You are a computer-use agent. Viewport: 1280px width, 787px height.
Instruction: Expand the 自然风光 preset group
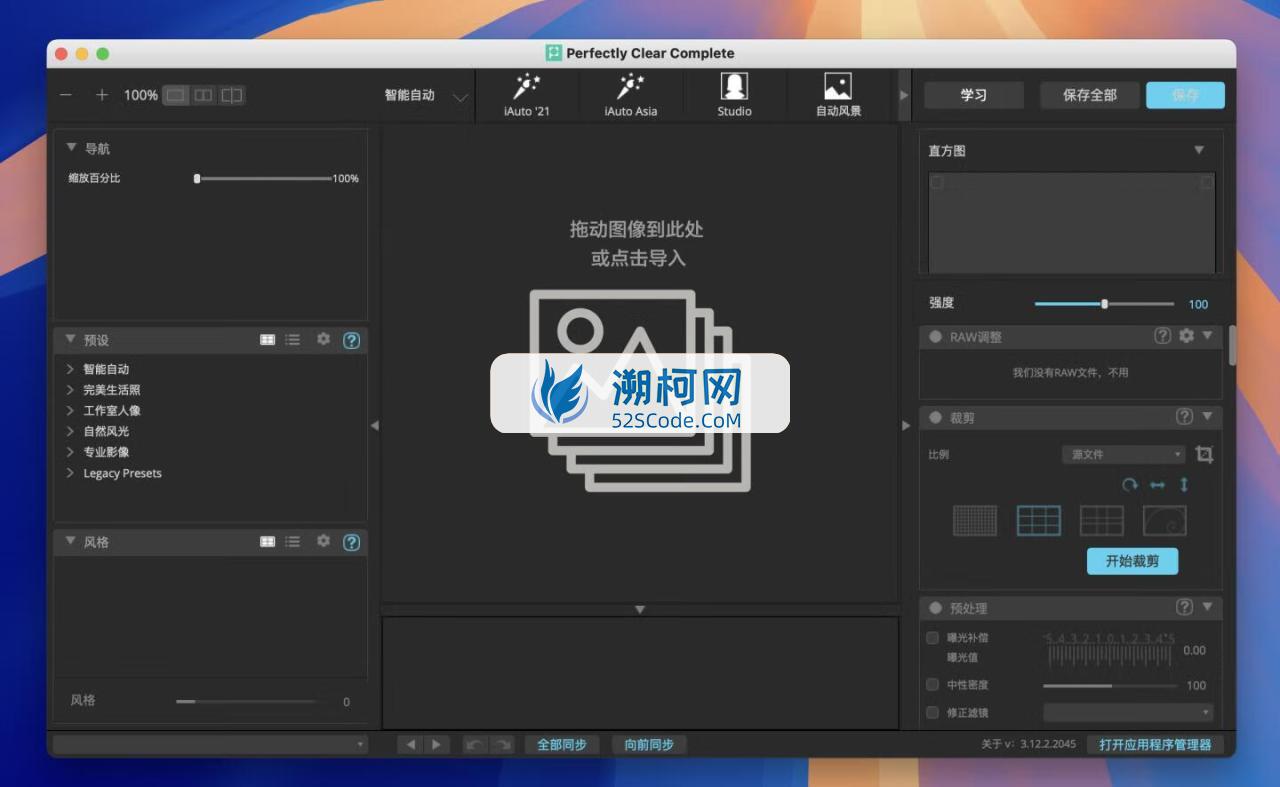click(71, 431)
